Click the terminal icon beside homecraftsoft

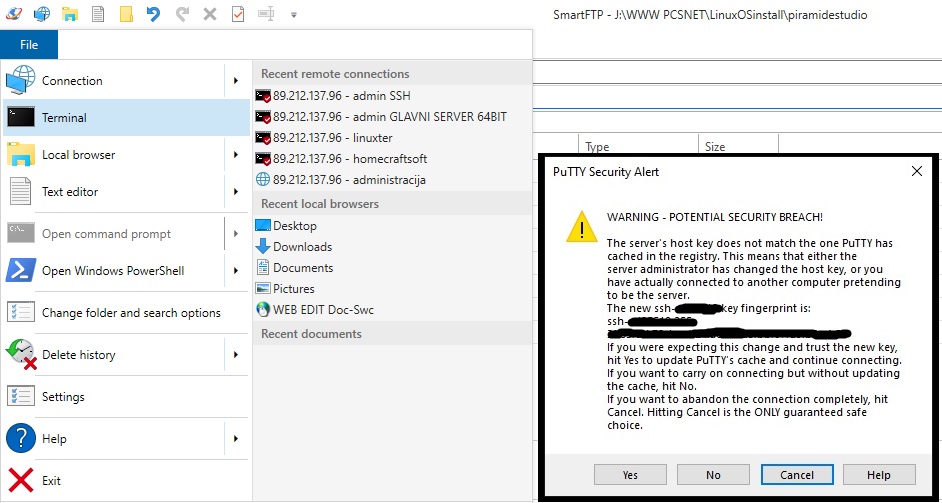click(263, 159)
